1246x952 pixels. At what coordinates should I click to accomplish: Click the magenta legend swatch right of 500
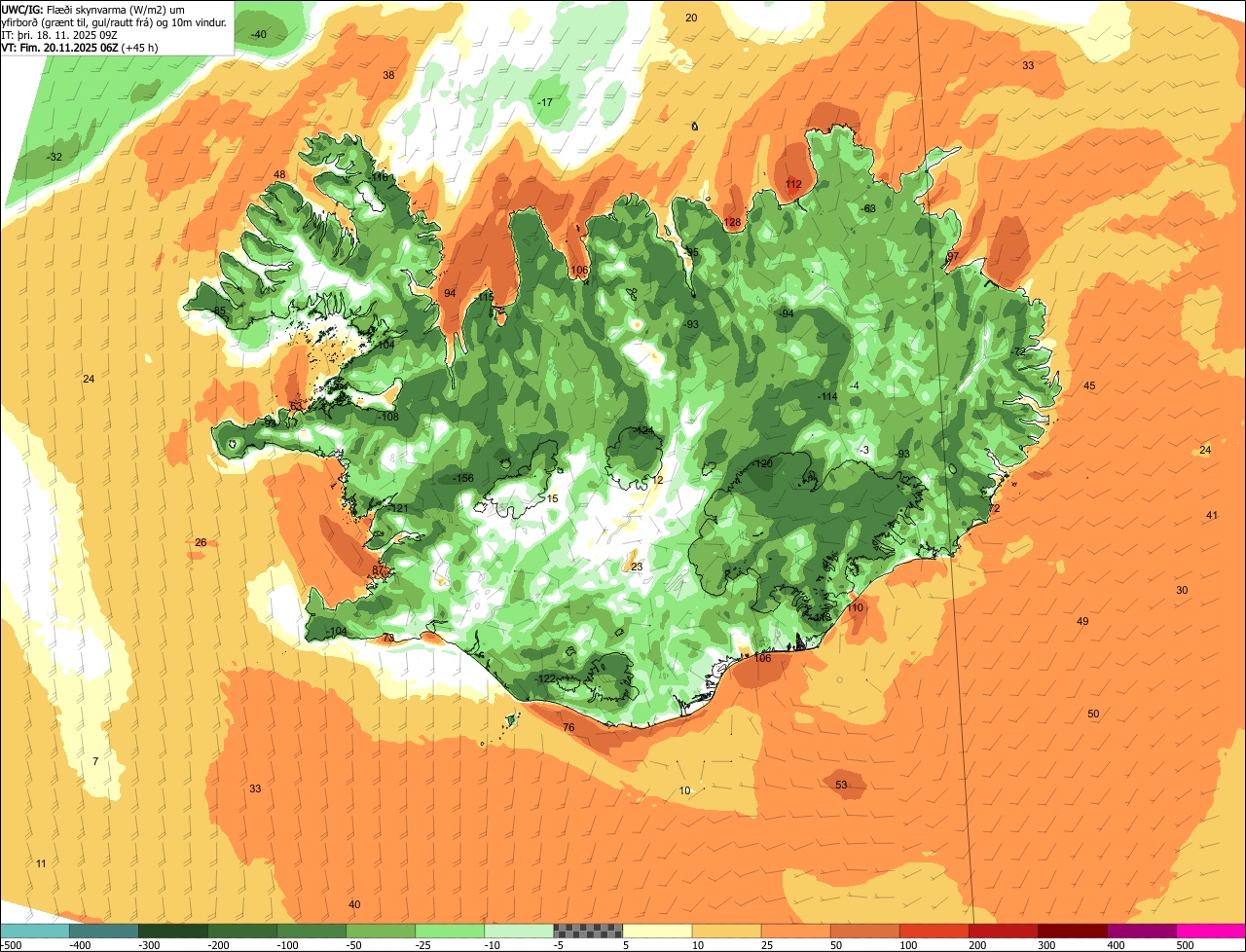(x=1210, y=931)
